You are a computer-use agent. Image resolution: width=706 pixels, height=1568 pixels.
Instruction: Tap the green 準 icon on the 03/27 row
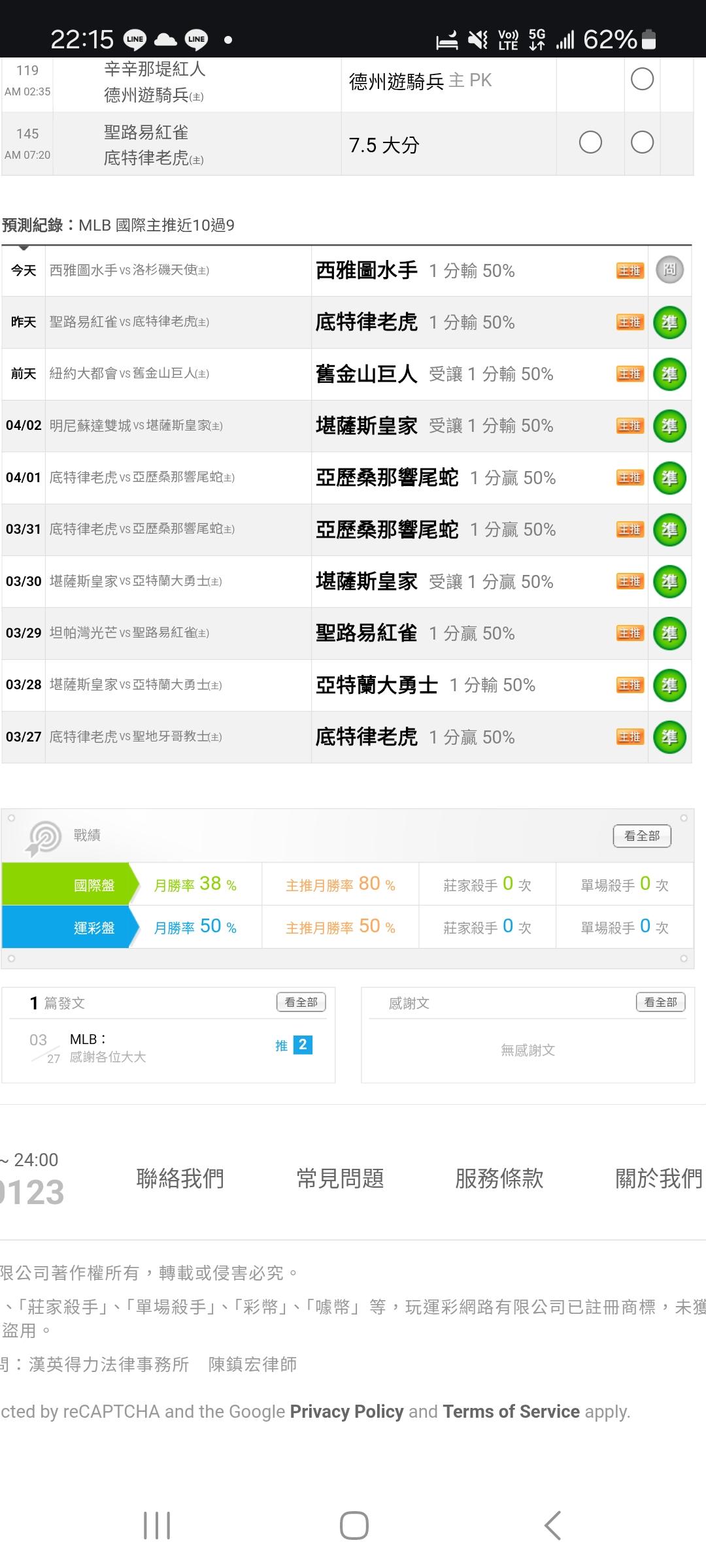669,738
